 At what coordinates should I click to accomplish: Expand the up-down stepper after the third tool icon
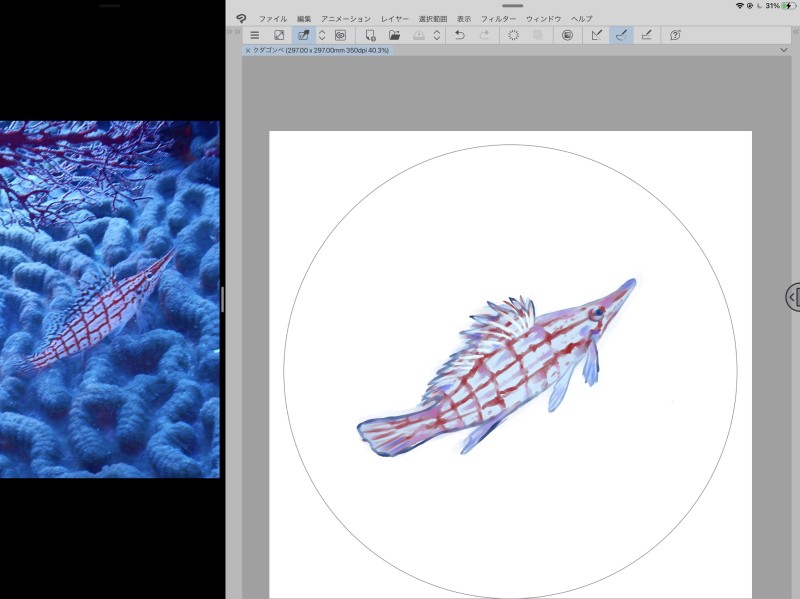(322, 35)
